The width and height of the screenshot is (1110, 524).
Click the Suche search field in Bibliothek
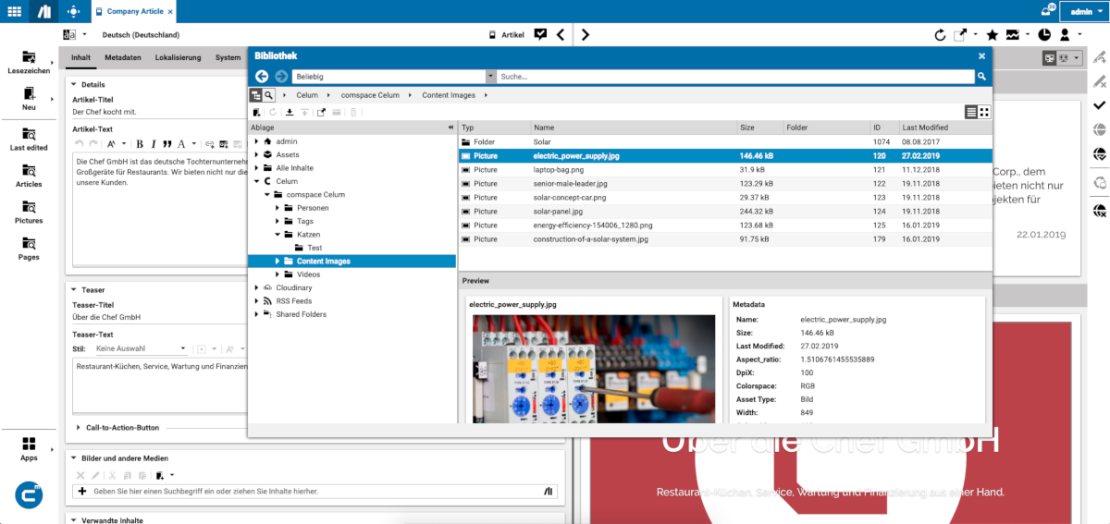click(736, 76)
